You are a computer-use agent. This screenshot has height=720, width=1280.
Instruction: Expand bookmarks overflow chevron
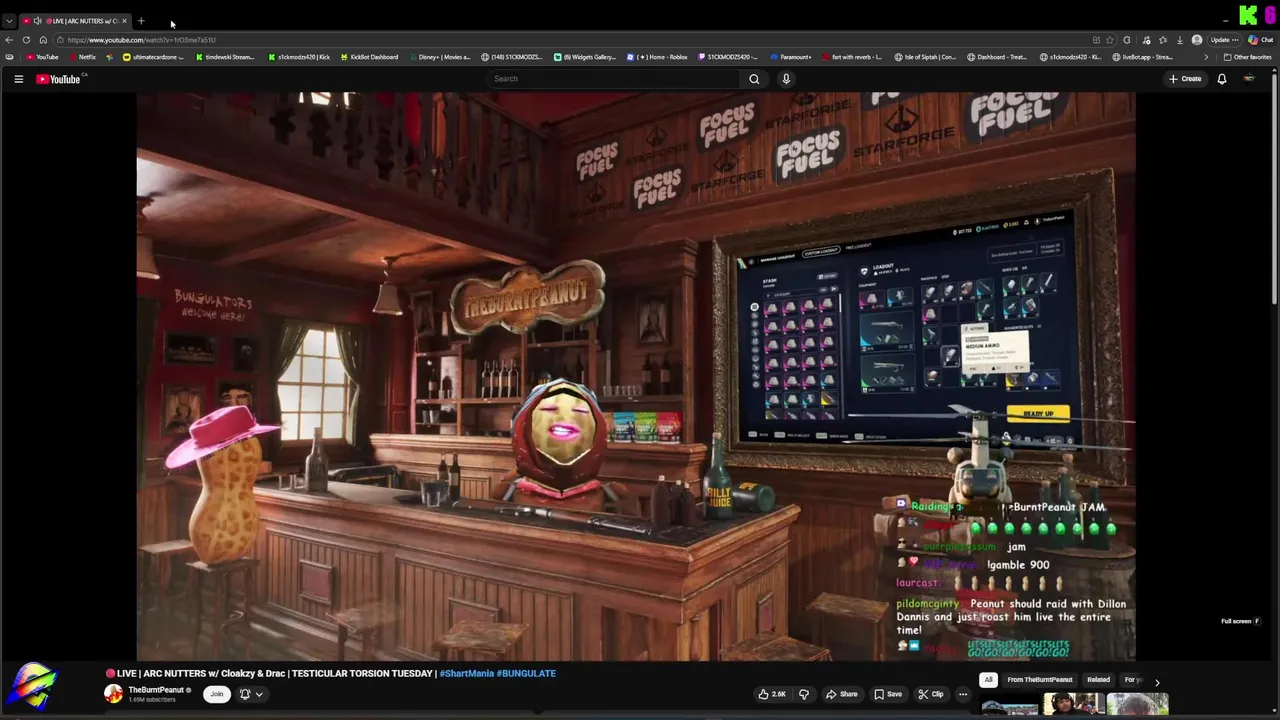click(1206, 57)
